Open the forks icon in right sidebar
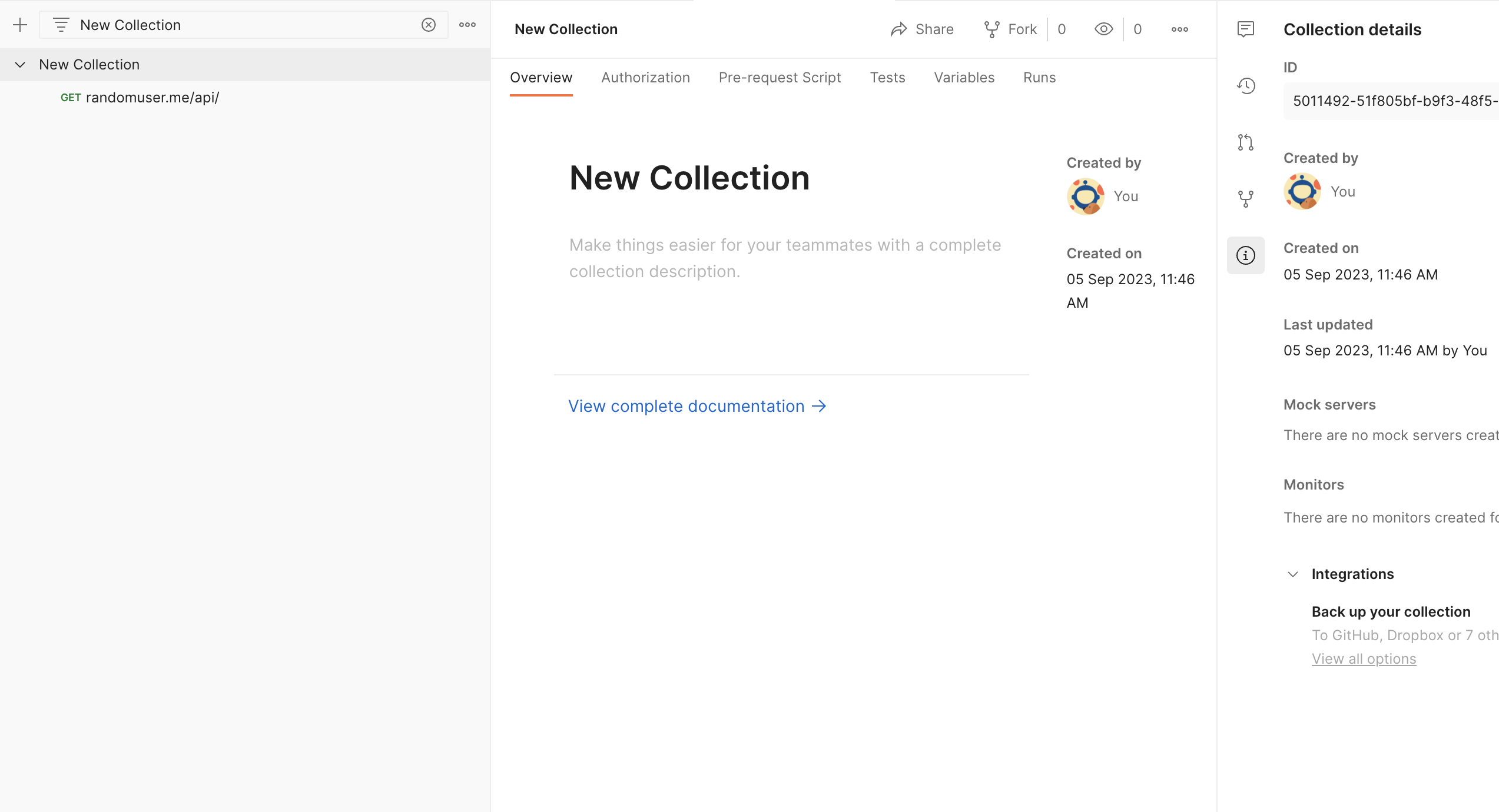The height and width of the screenshot is (812, 1499). 1246,199
